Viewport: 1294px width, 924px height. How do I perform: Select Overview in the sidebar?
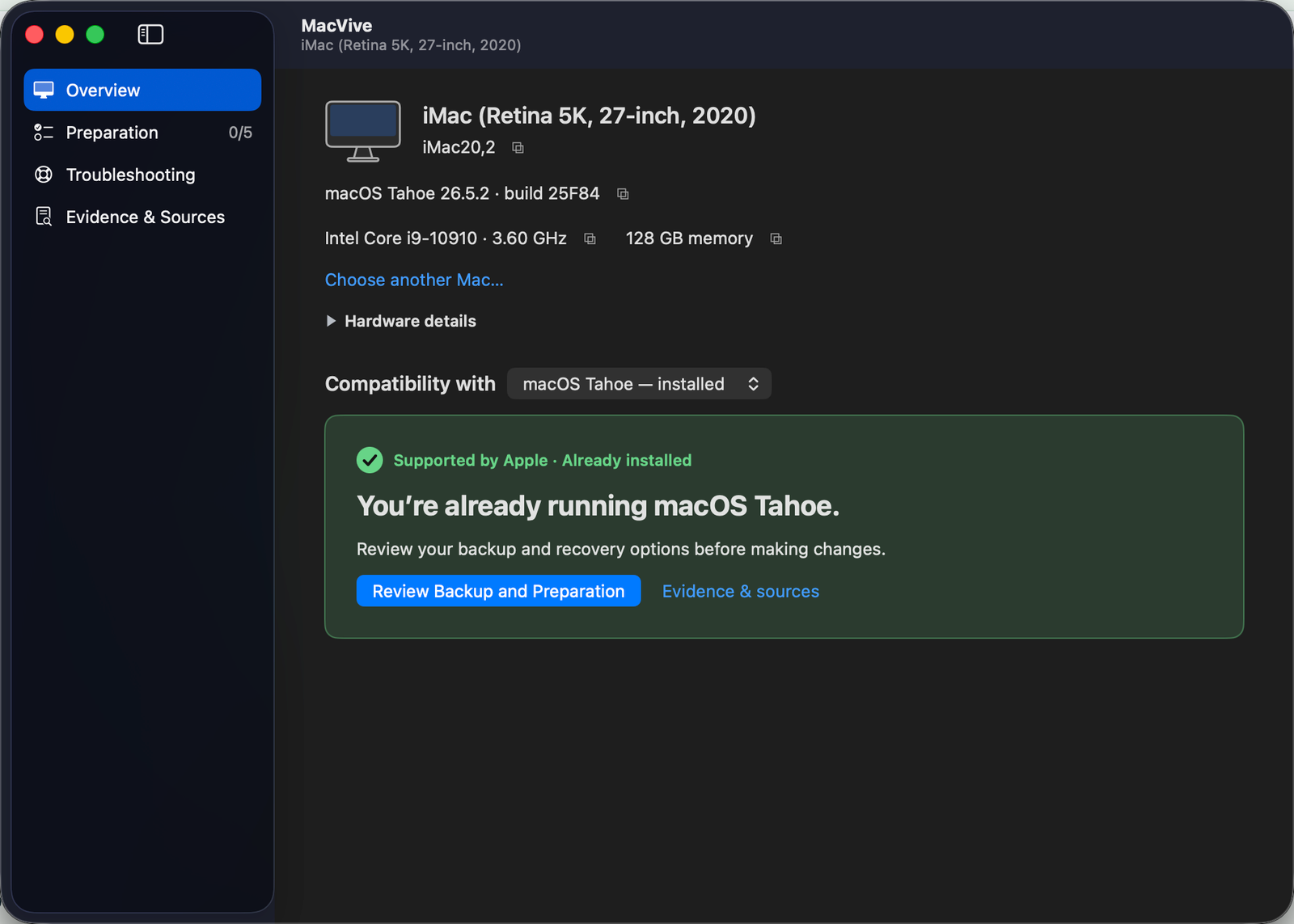142,90
